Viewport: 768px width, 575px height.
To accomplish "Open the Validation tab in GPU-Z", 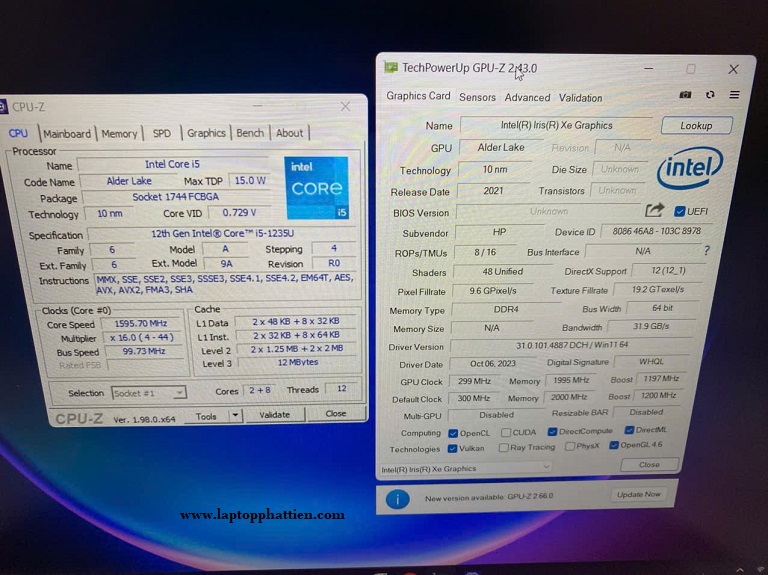I will (x=580, y=97).
